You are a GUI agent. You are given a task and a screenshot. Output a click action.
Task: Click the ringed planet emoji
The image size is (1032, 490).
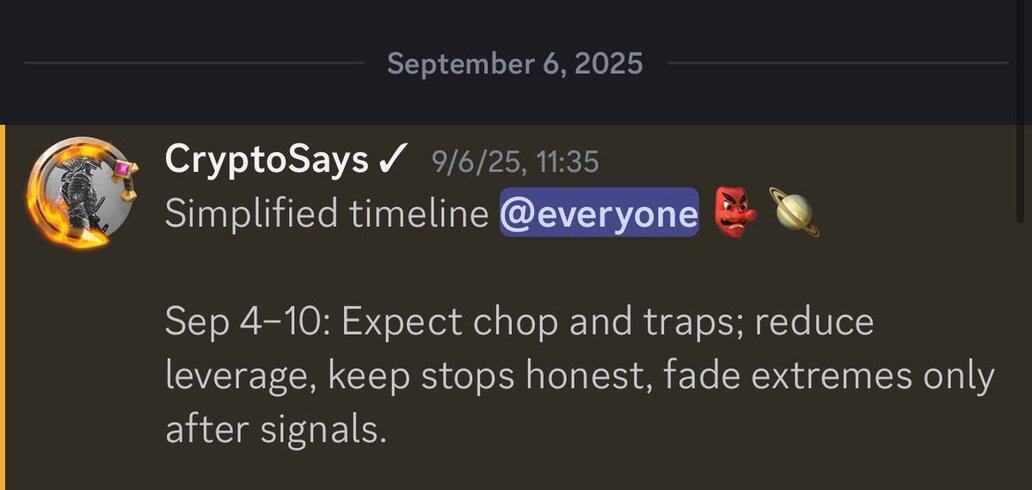pyautogui.click(x=794, y=212)
